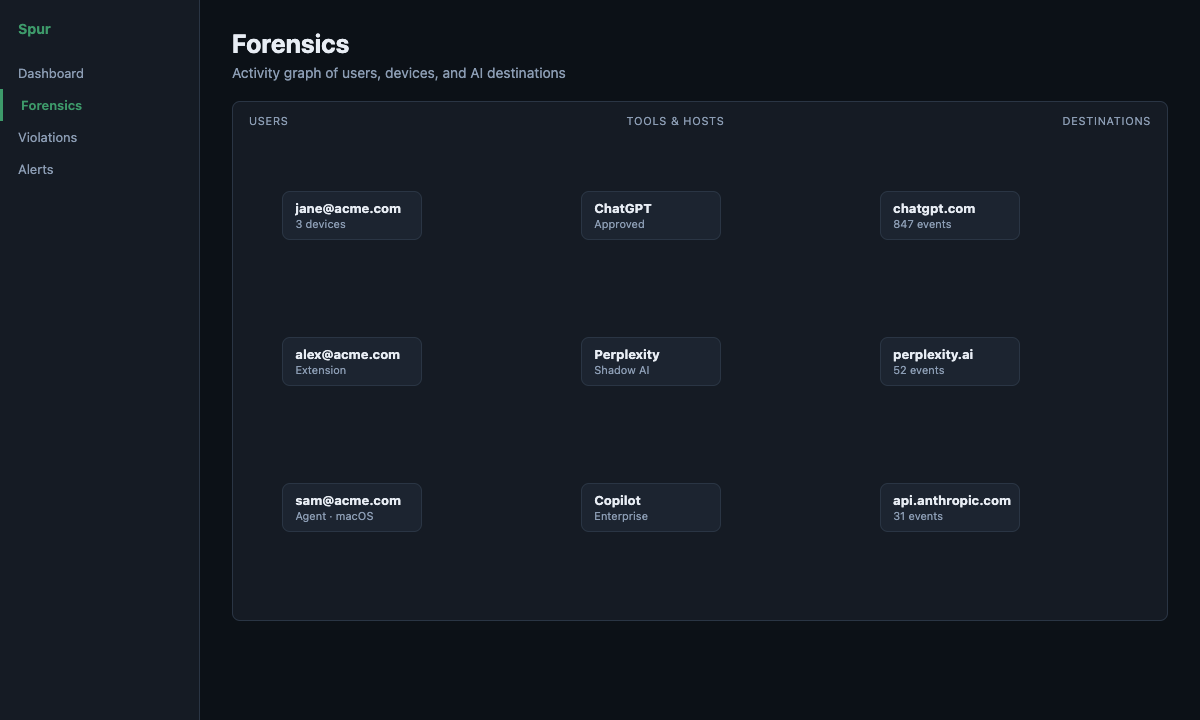The width and height of the screenshot is (1200, 720).
Task: Select the alex@acme.com user node
Action: (352, 361)
